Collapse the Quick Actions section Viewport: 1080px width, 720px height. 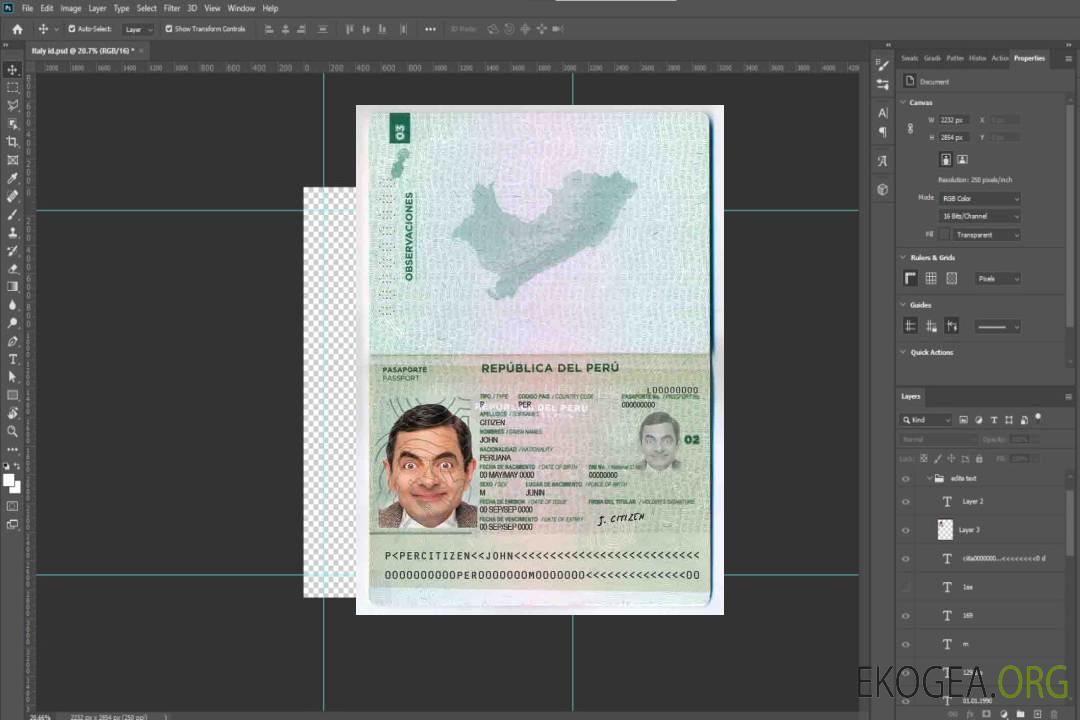[x=903, y=352]
